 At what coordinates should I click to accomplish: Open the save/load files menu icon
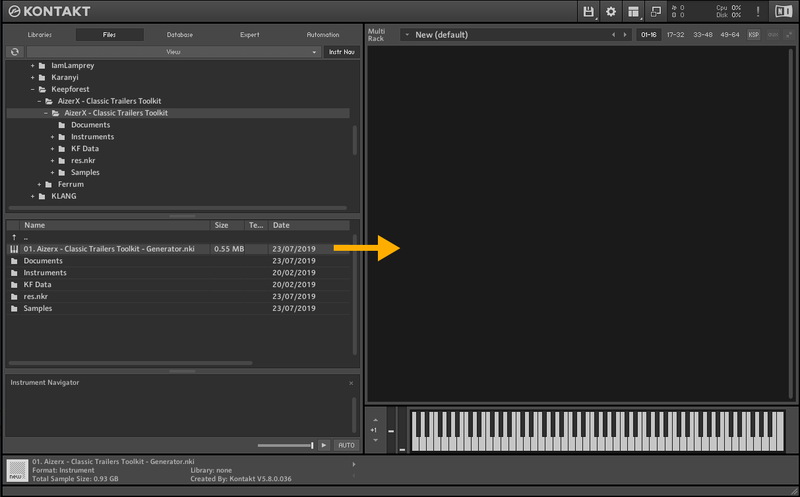click(x=589, y=12)
